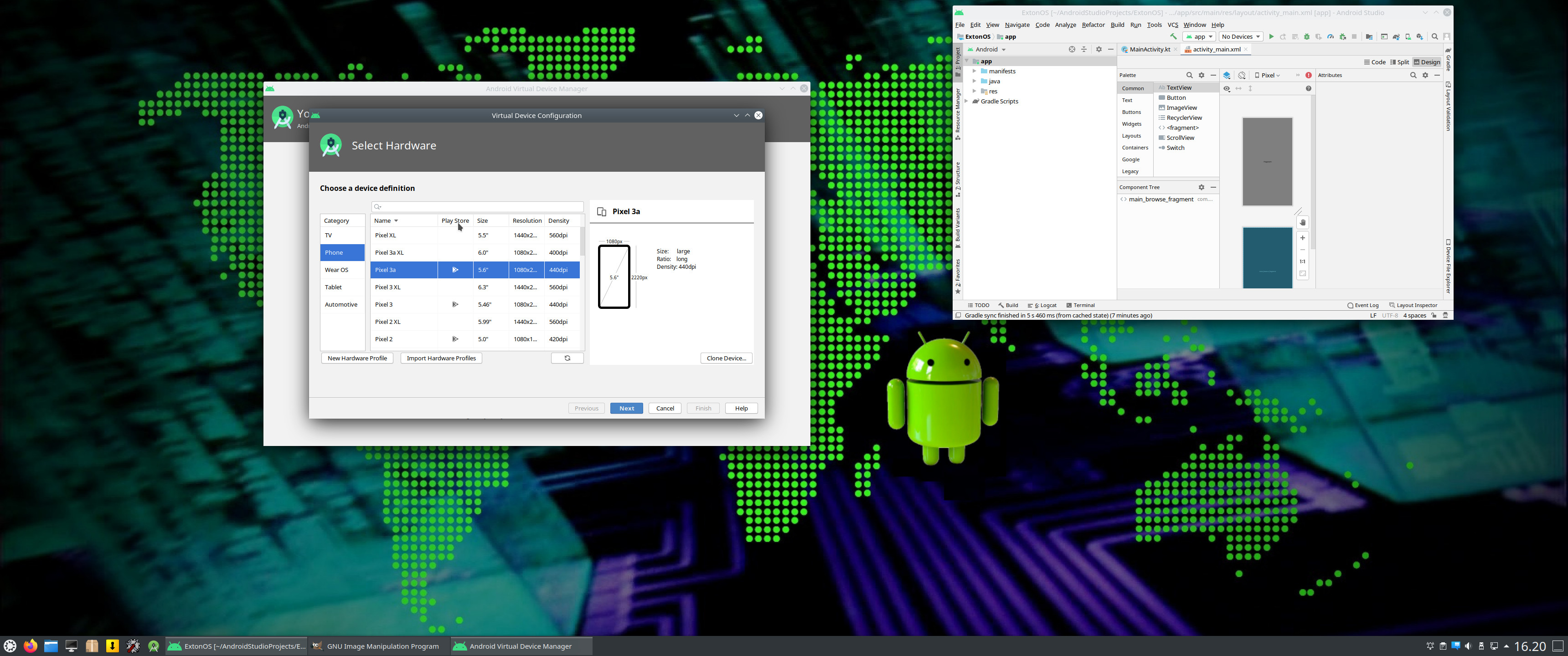
Task: Expand the java folder
Action: point(975,81)
